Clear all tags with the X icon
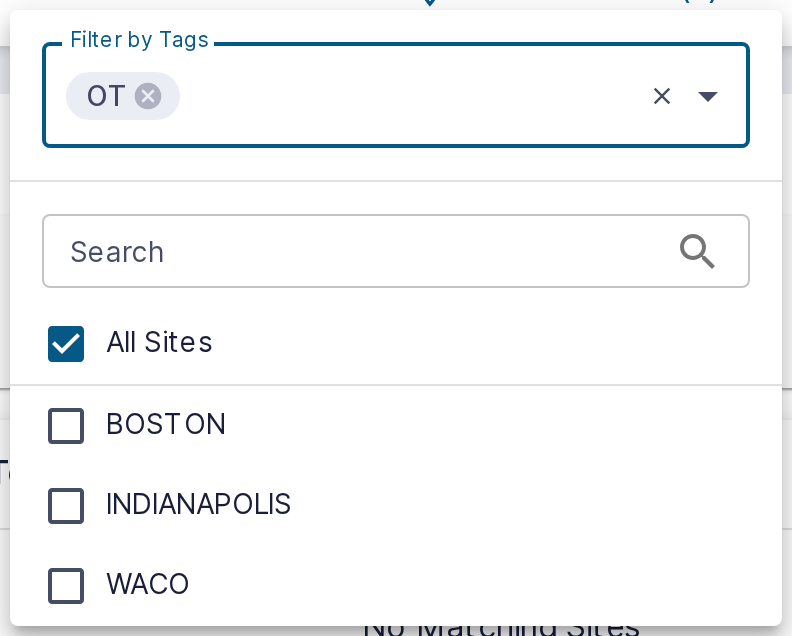The width and height of the screenshot is (792, 636). [662, 96]
